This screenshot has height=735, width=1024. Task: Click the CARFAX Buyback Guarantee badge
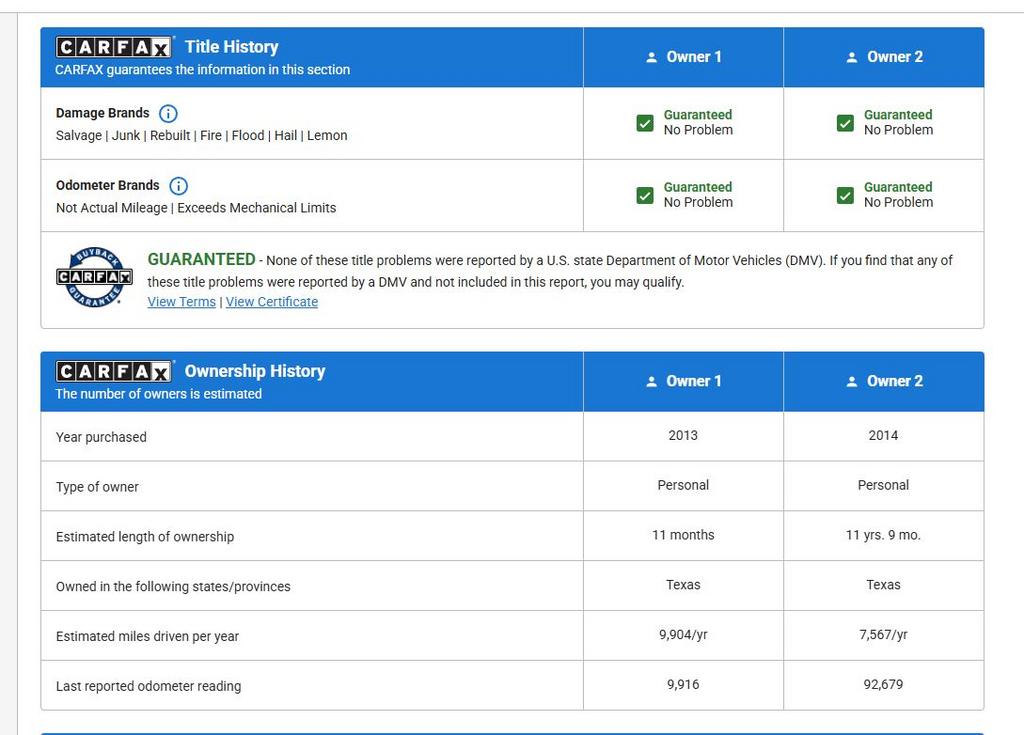click(95, 277)
